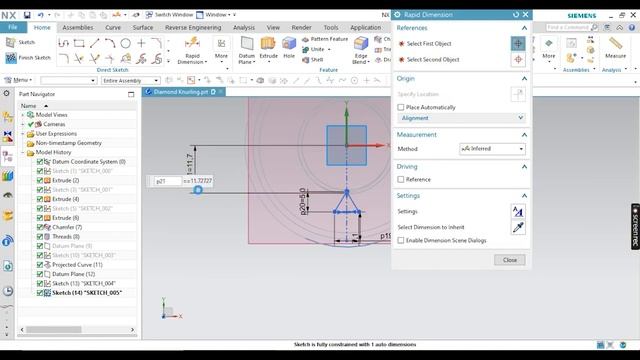Click the Extrude feature icon
The width and height of the screenshot is (640, 360).
268,44
